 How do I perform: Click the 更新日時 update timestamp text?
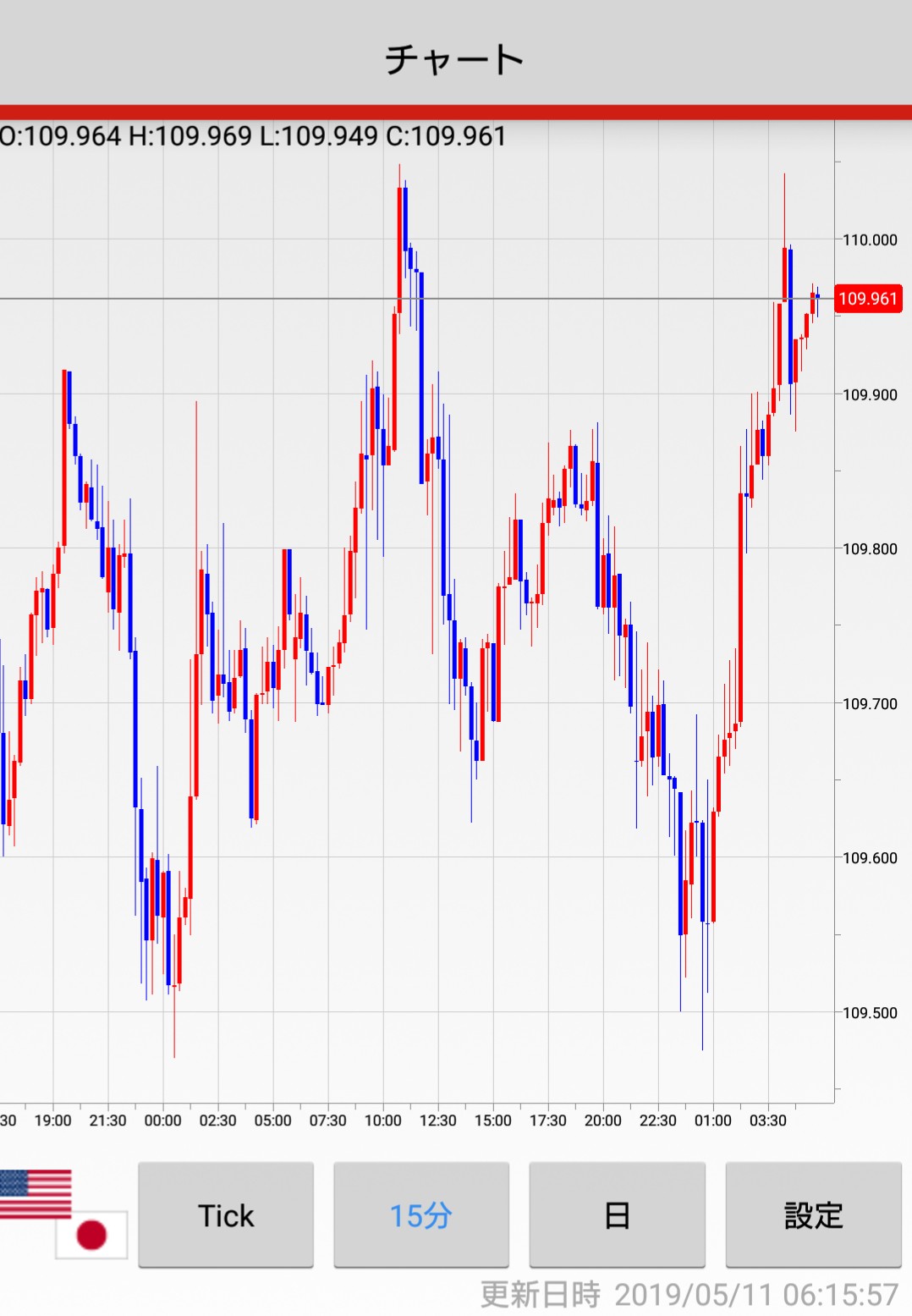(689, 1295)
